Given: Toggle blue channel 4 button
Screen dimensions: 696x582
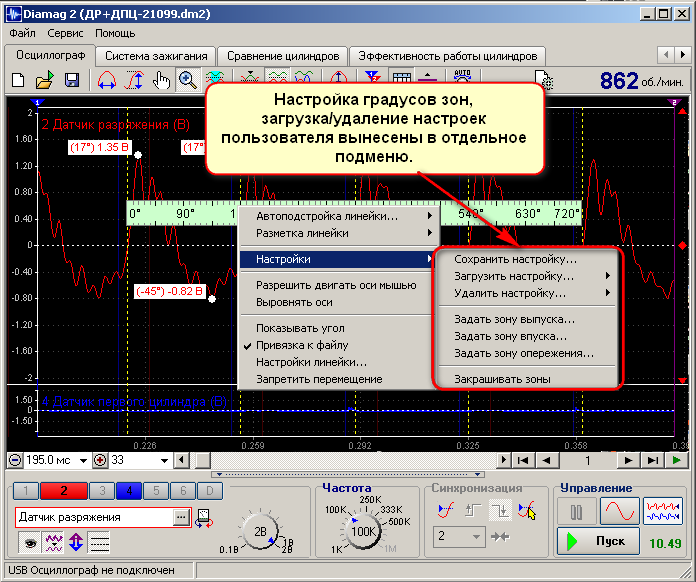Looking at the screenshot, I should click(129, 491).
